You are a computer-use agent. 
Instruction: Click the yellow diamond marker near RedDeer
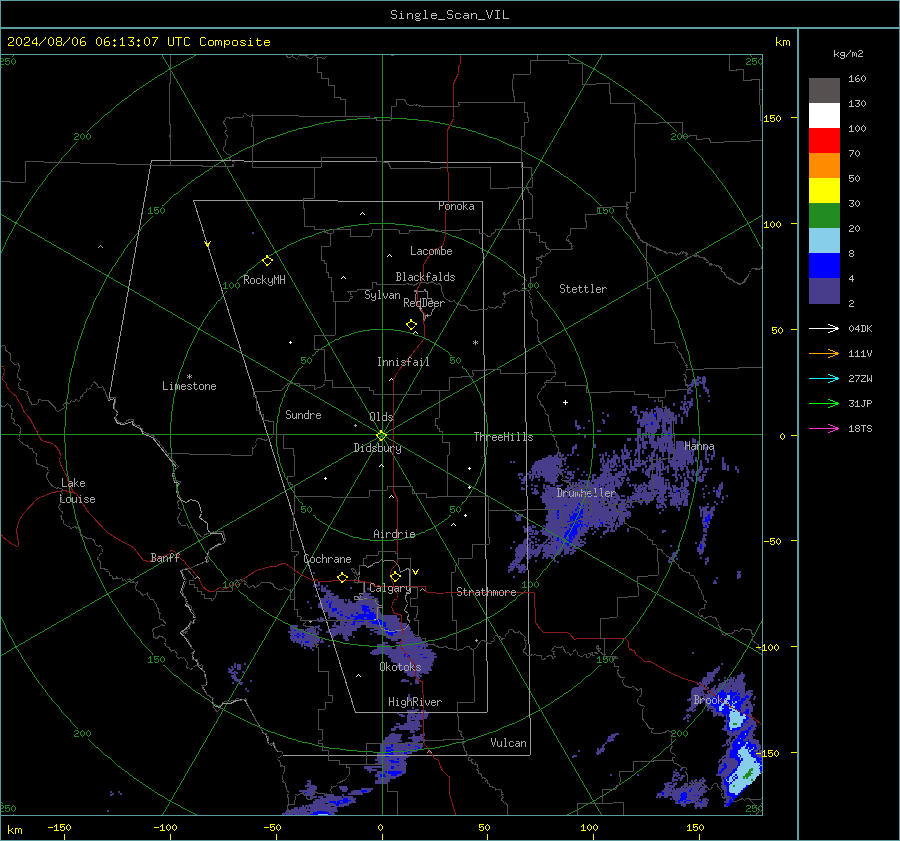[x=412, y=325]
